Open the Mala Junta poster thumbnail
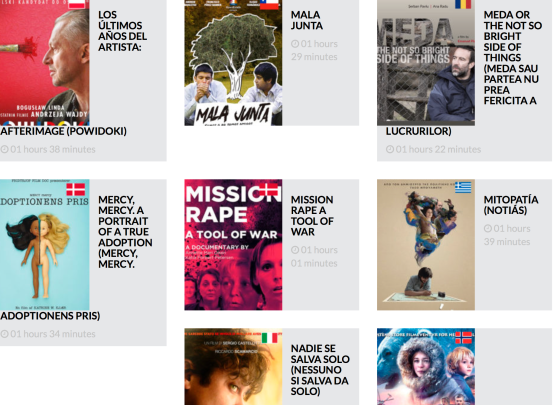This screenshot has width=560, height=405. click(x=233, y=63)
